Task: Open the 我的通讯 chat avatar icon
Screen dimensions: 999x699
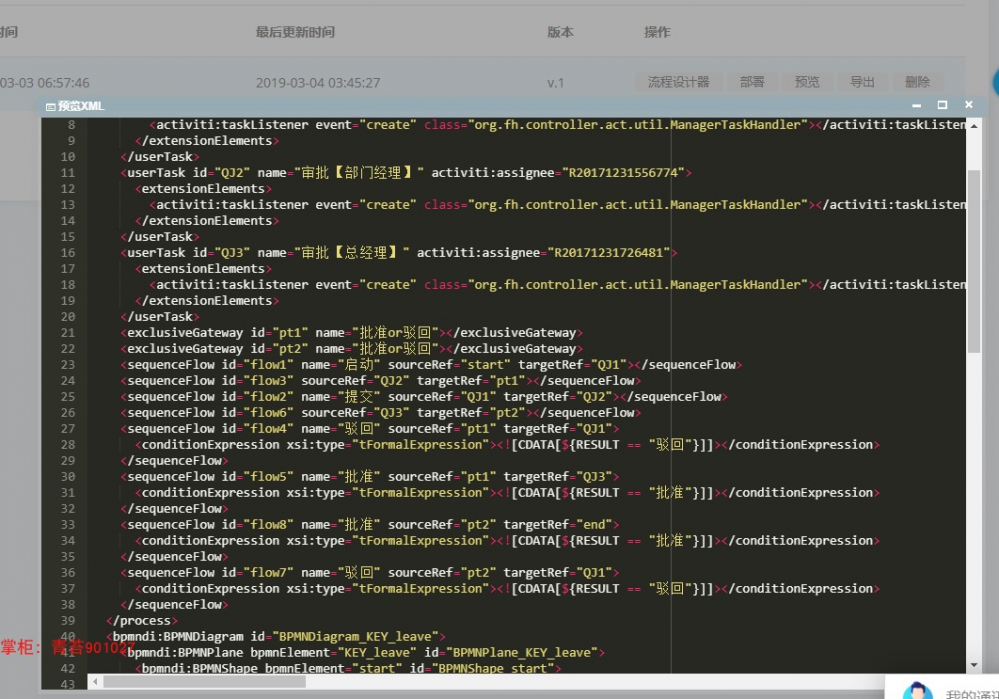Action: (x=918, y=688)
